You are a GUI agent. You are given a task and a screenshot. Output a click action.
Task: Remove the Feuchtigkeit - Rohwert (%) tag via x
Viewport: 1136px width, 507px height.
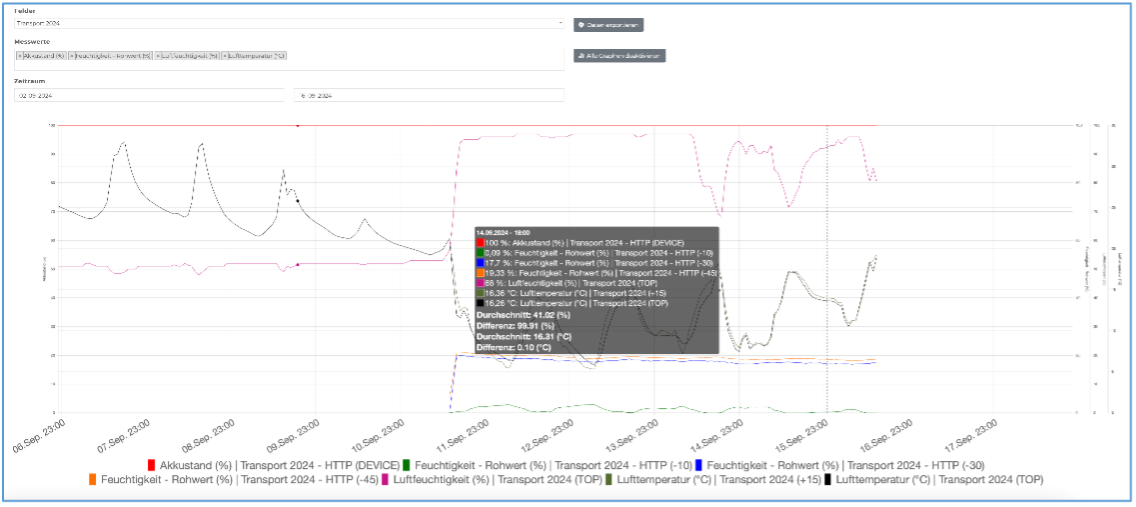72,56
